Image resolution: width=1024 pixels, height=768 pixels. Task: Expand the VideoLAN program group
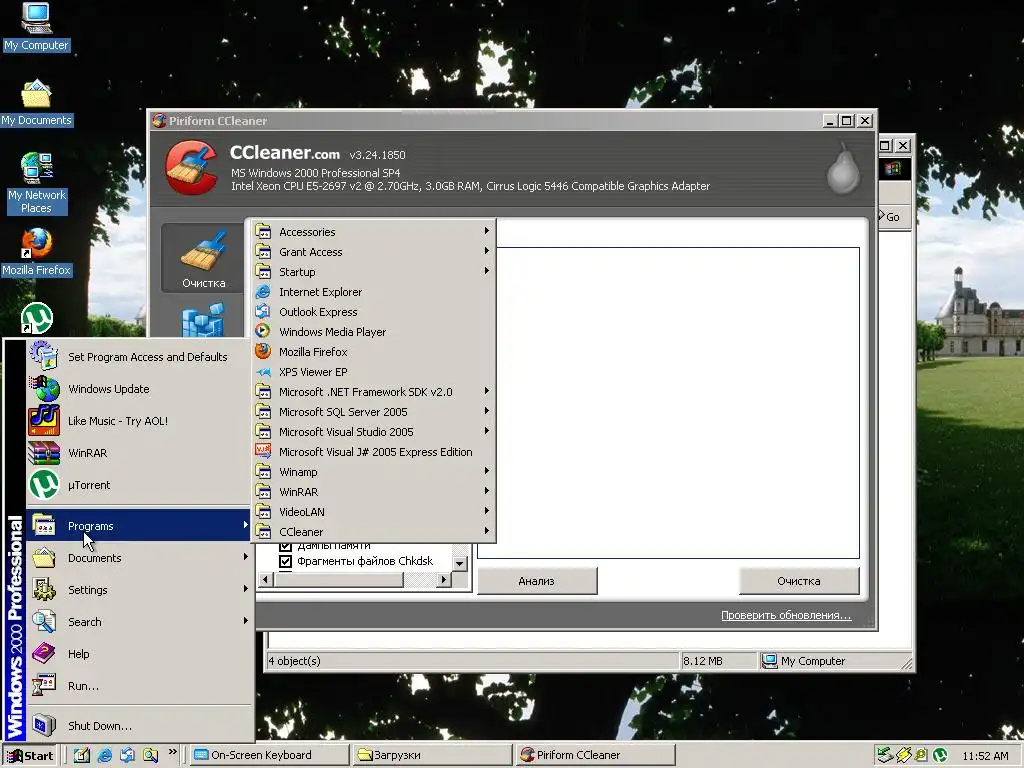(x=373, y=512)
